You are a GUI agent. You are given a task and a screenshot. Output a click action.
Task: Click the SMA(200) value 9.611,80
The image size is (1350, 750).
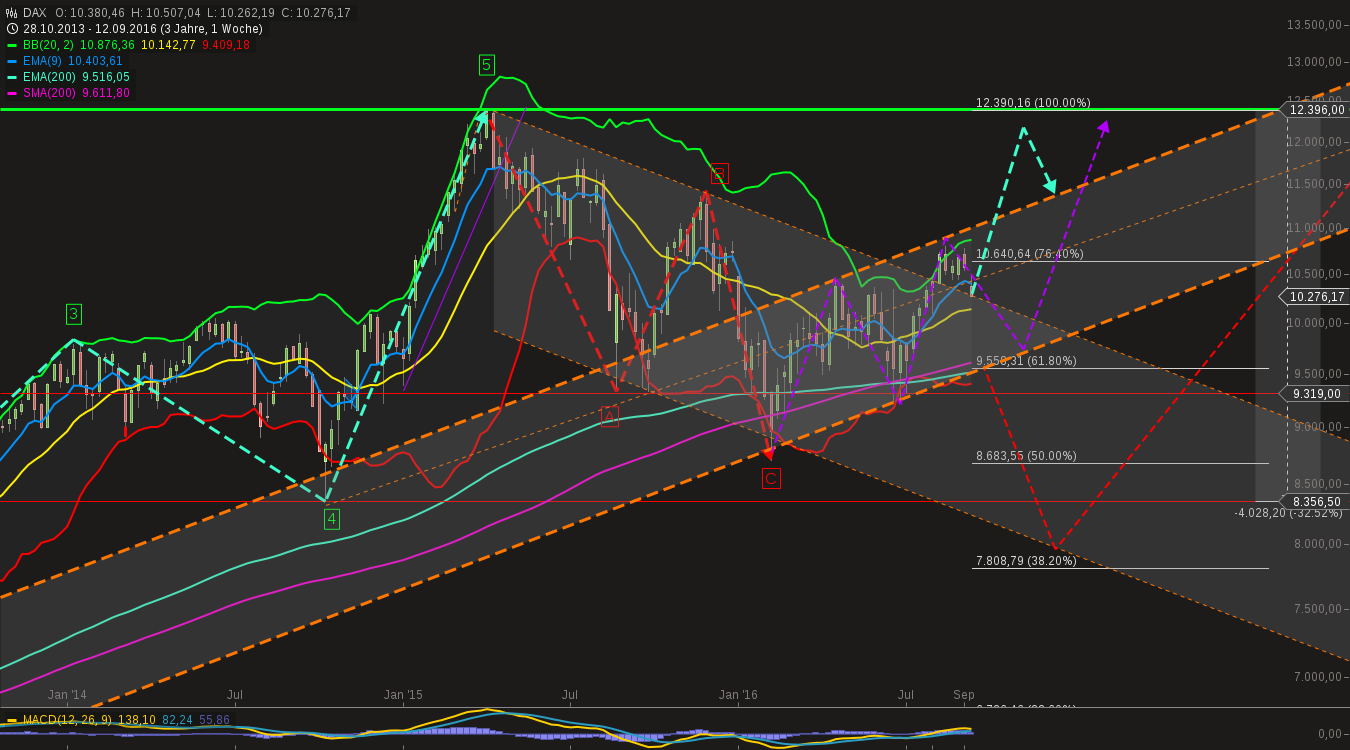pyautogui.click(x=106, y=93)
